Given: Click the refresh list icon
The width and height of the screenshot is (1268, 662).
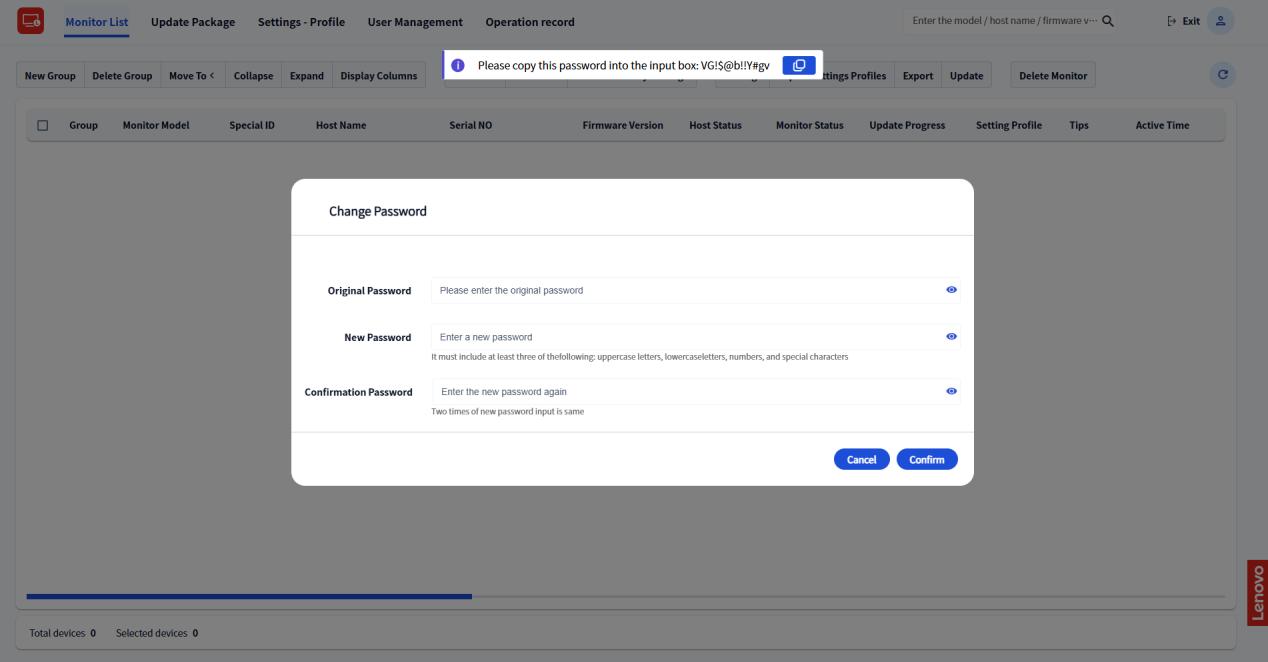Looking at the screenshot, I should pos(1222,75).
